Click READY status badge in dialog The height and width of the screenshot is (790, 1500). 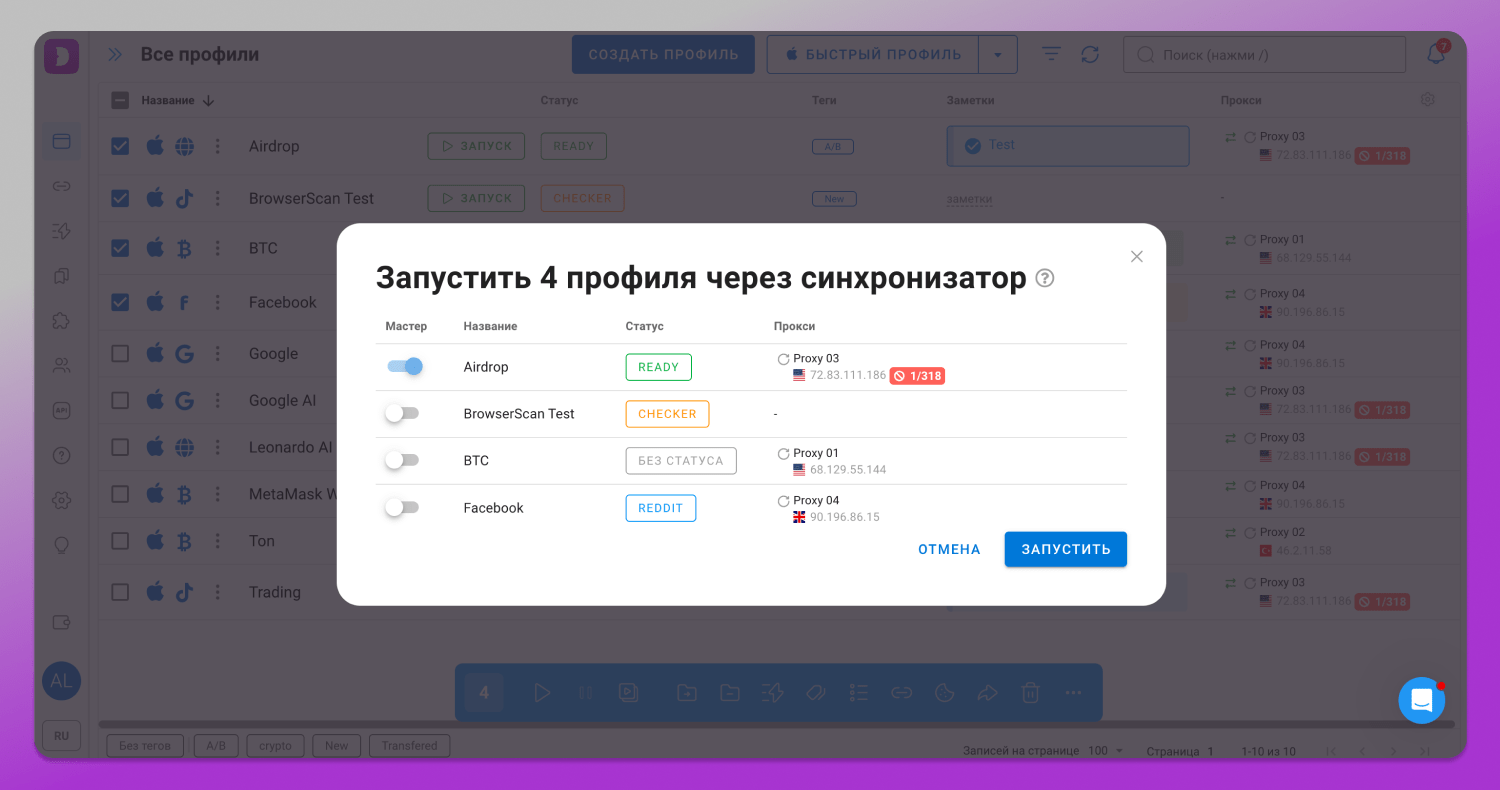tap(658, 367)
